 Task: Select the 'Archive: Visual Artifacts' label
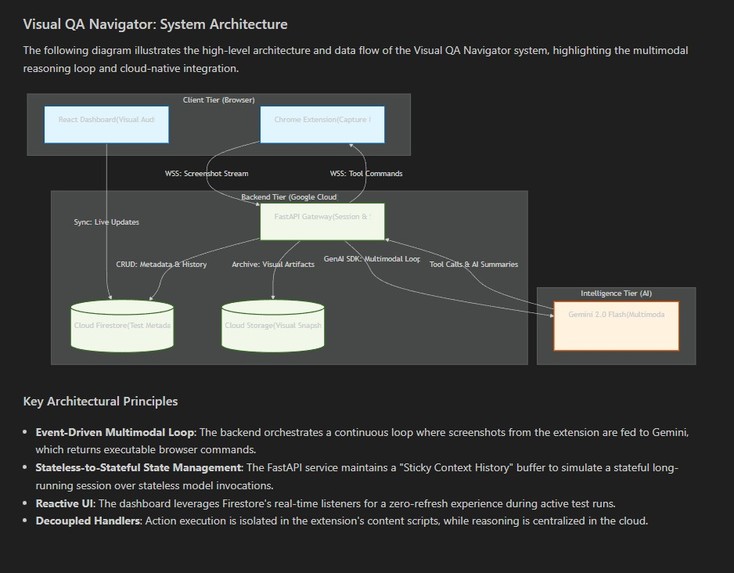coord(273,264)
